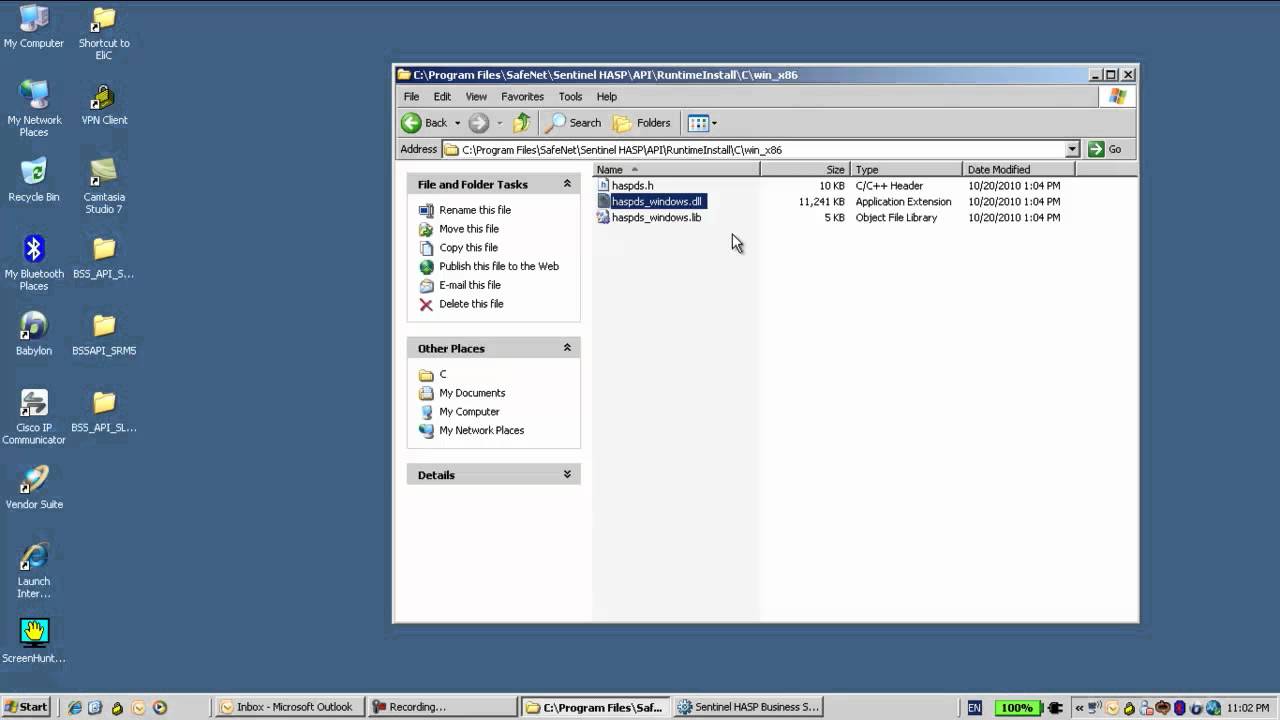Select ScreenHunter desktop icon
The image size is (1280, 720).
34,643
